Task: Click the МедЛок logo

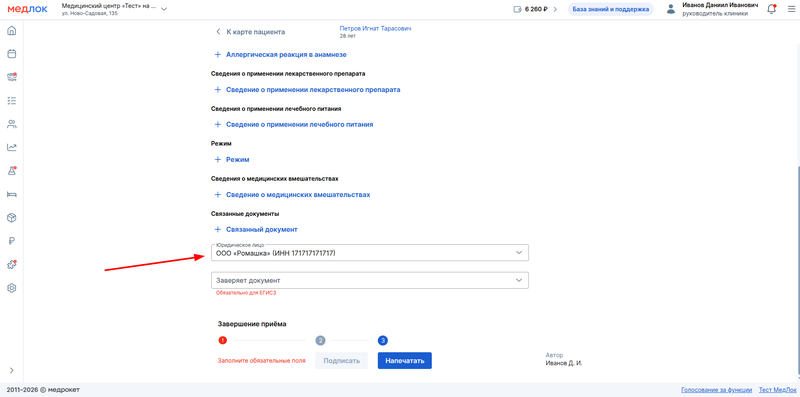Action: pos(28,9)
